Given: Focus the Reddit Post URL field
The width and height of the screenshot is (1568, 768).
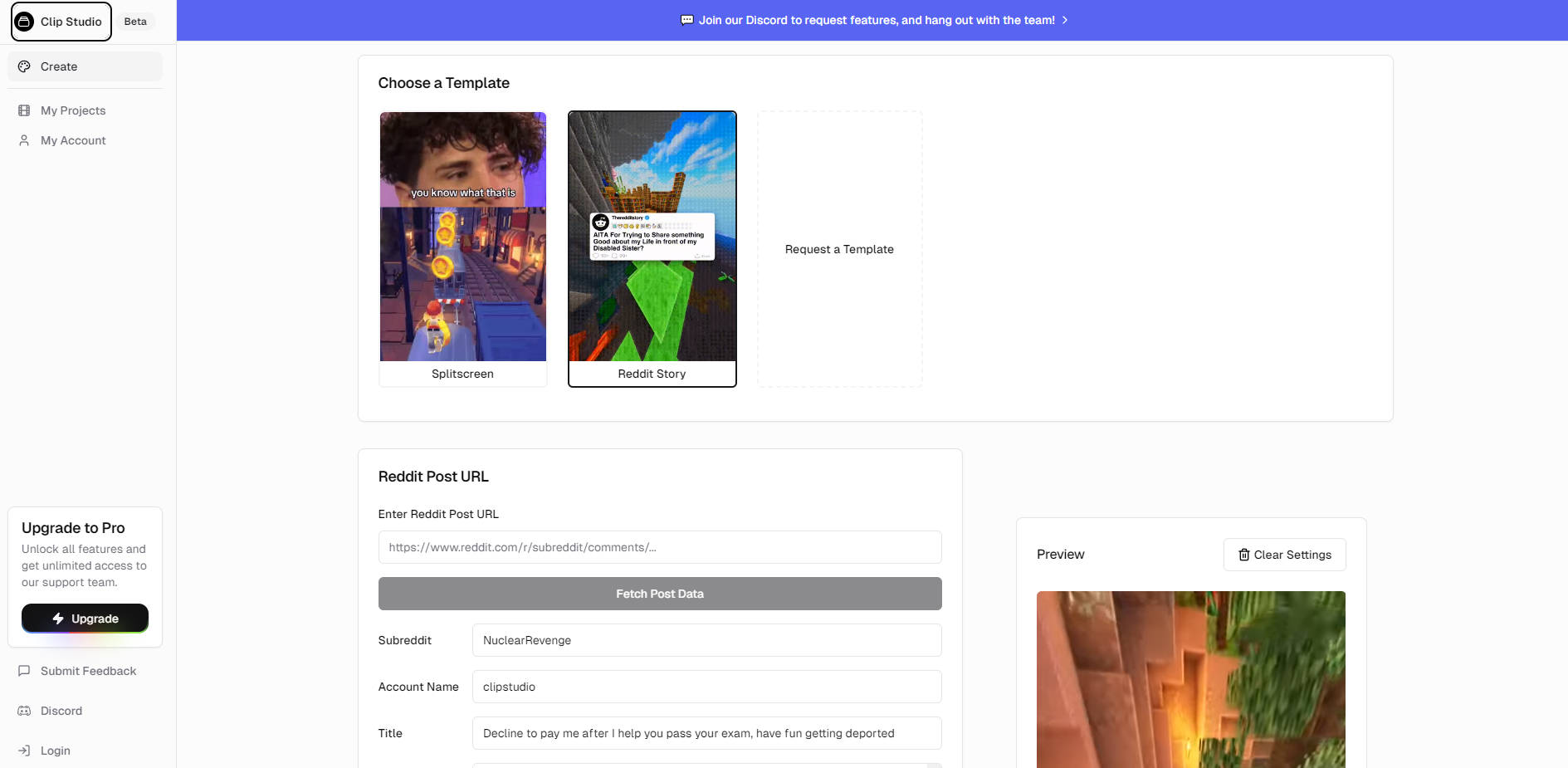Looking at the screenshot, I should (x=659, y=547).
